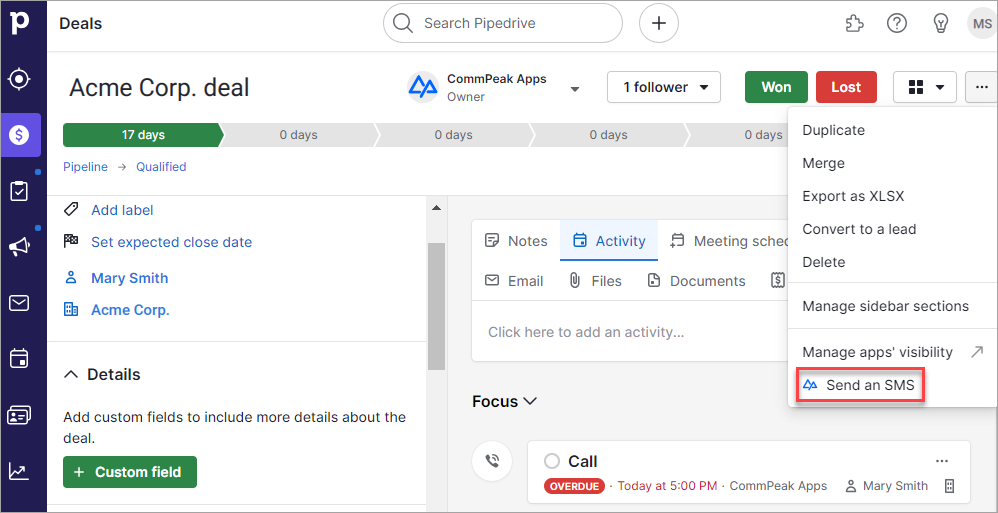This screenshot has height=513, width=998.
Task: Open Projects clipboard icon in sidebar
Action: click(20, 191)
